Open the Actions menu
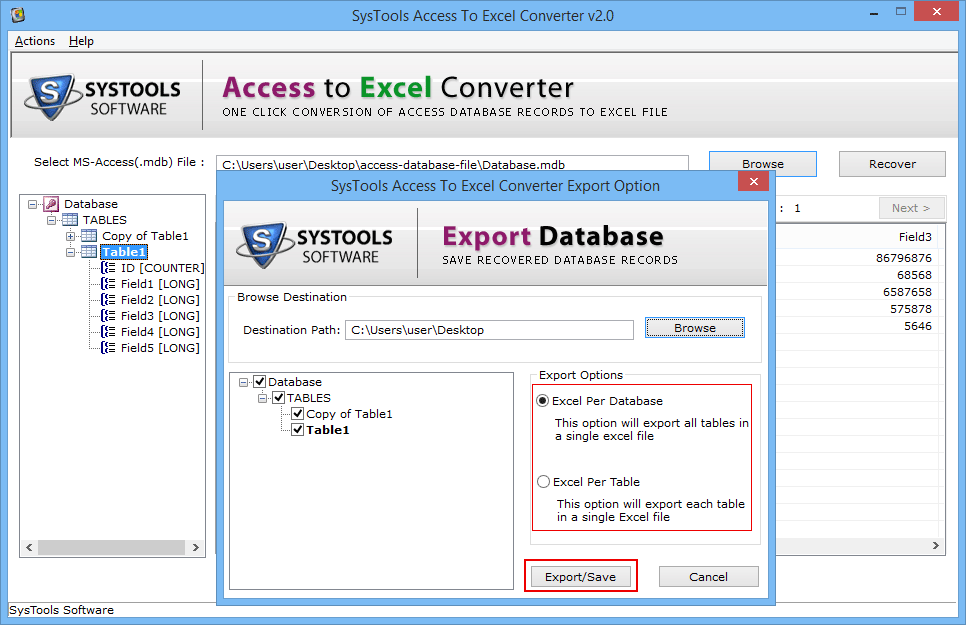 (34, 41)
